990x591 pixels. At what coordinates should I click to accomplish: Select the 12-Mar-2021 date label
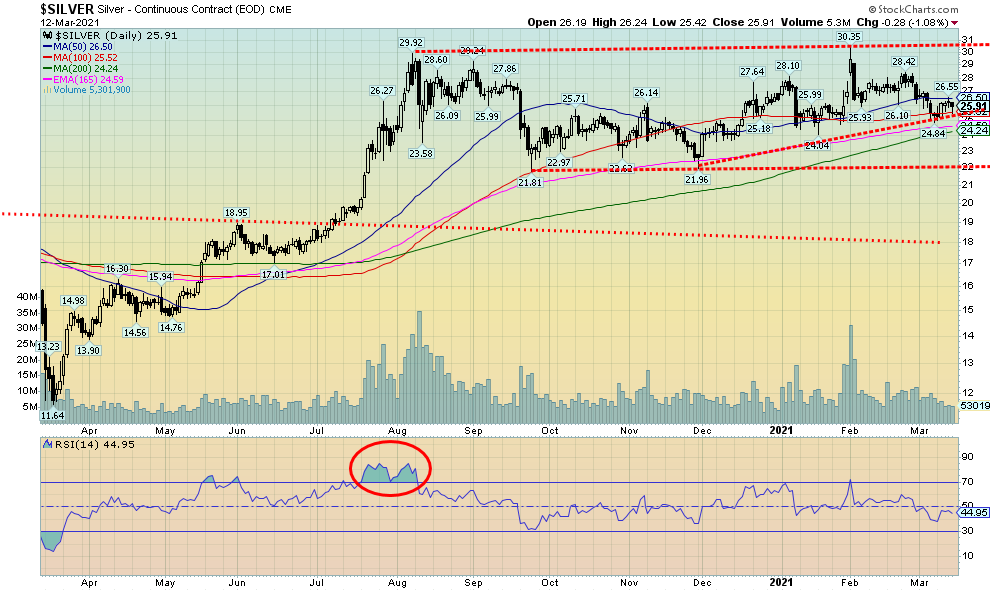pos(70,22)
